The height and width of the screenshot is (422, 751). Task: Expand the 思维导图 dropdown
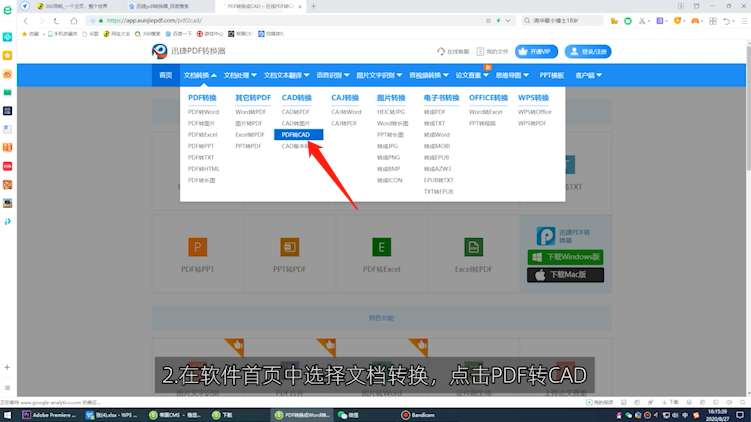[x=512, y=75]
